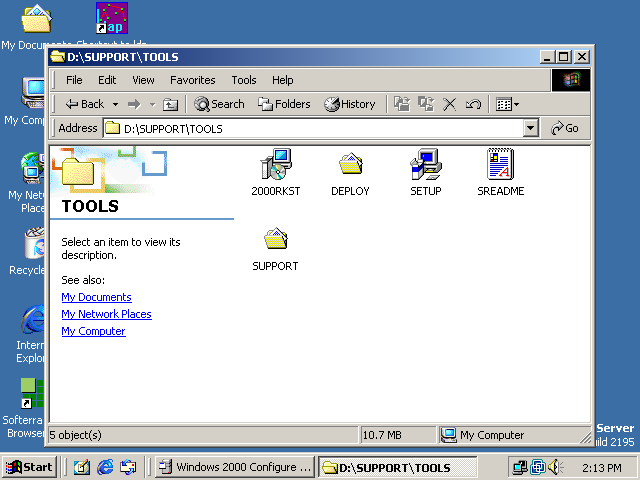Open the My Network Places link
Image resolution: width=640 pixels, height=480 pixels.
107,314
